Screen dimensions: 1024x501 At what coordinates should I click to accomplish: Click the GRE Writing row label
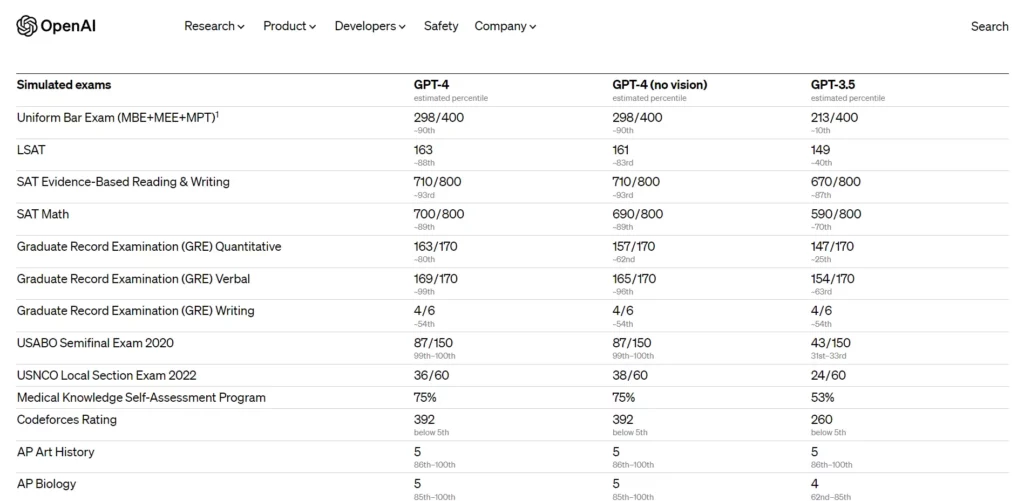[136, 311]
